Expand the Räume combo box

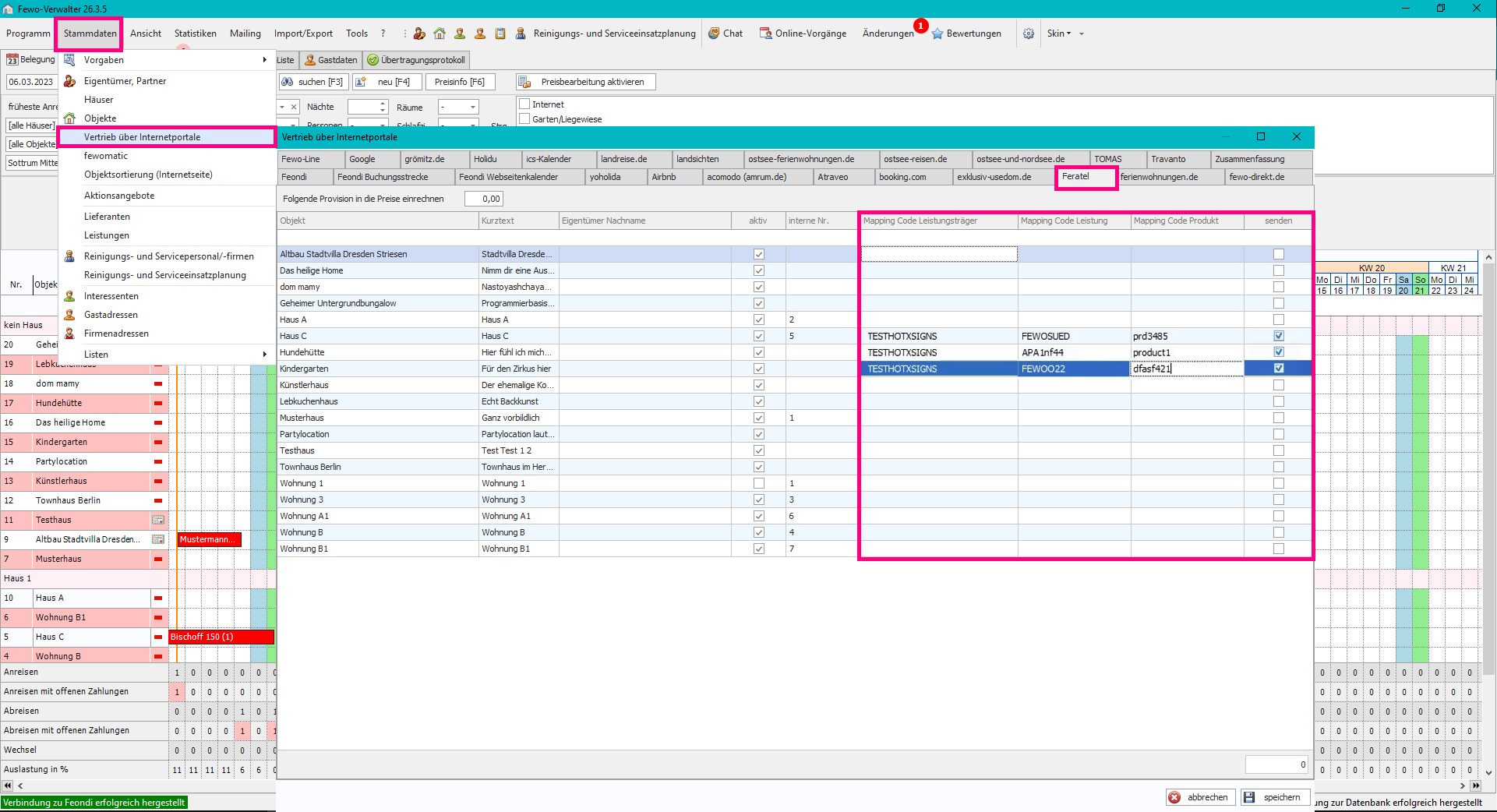click(x=472, y=108)
